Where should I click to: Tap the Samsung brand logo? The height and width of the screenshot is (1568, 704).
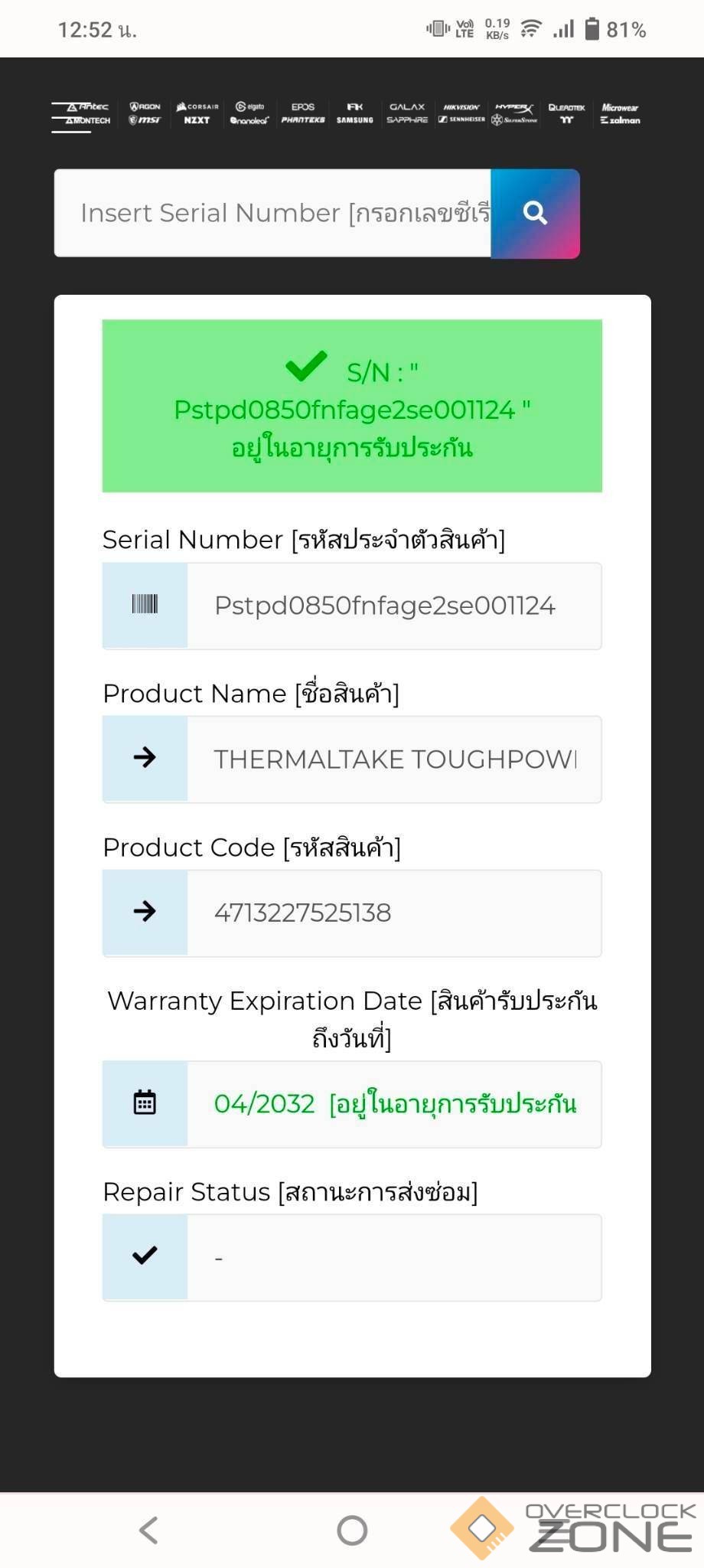355,120
